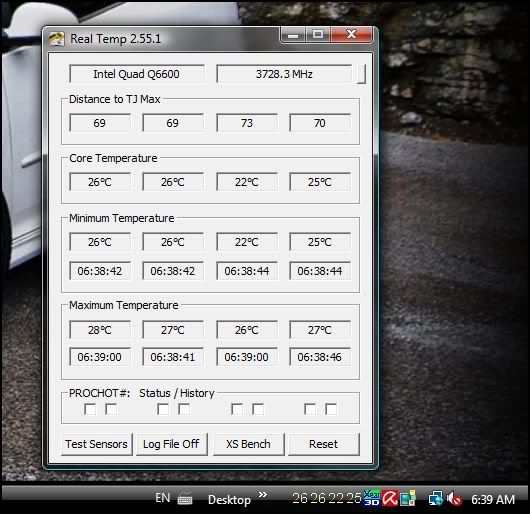
Task: Open the Xear 3D tray icon
Action: [372, 498]
